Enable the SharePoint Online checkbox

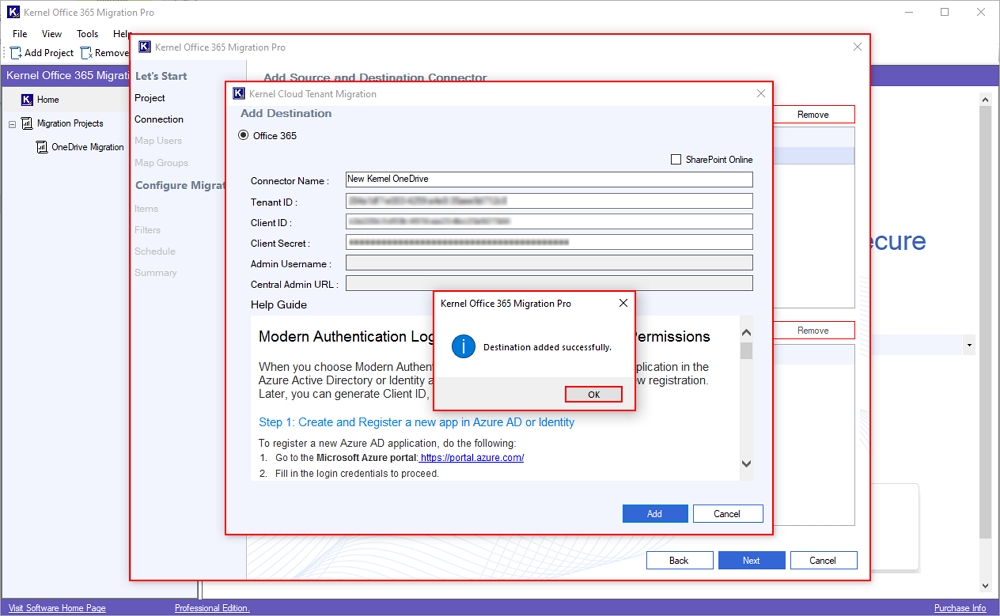click(677, 160)
